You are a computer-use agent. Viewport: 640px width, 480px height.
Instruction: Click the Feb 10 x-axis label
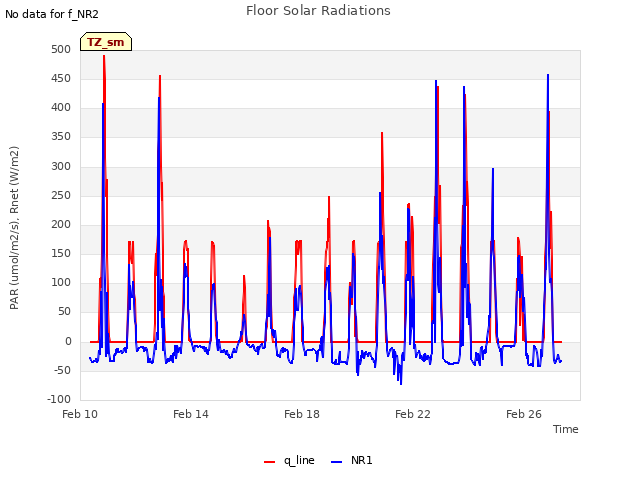[80, 414]
